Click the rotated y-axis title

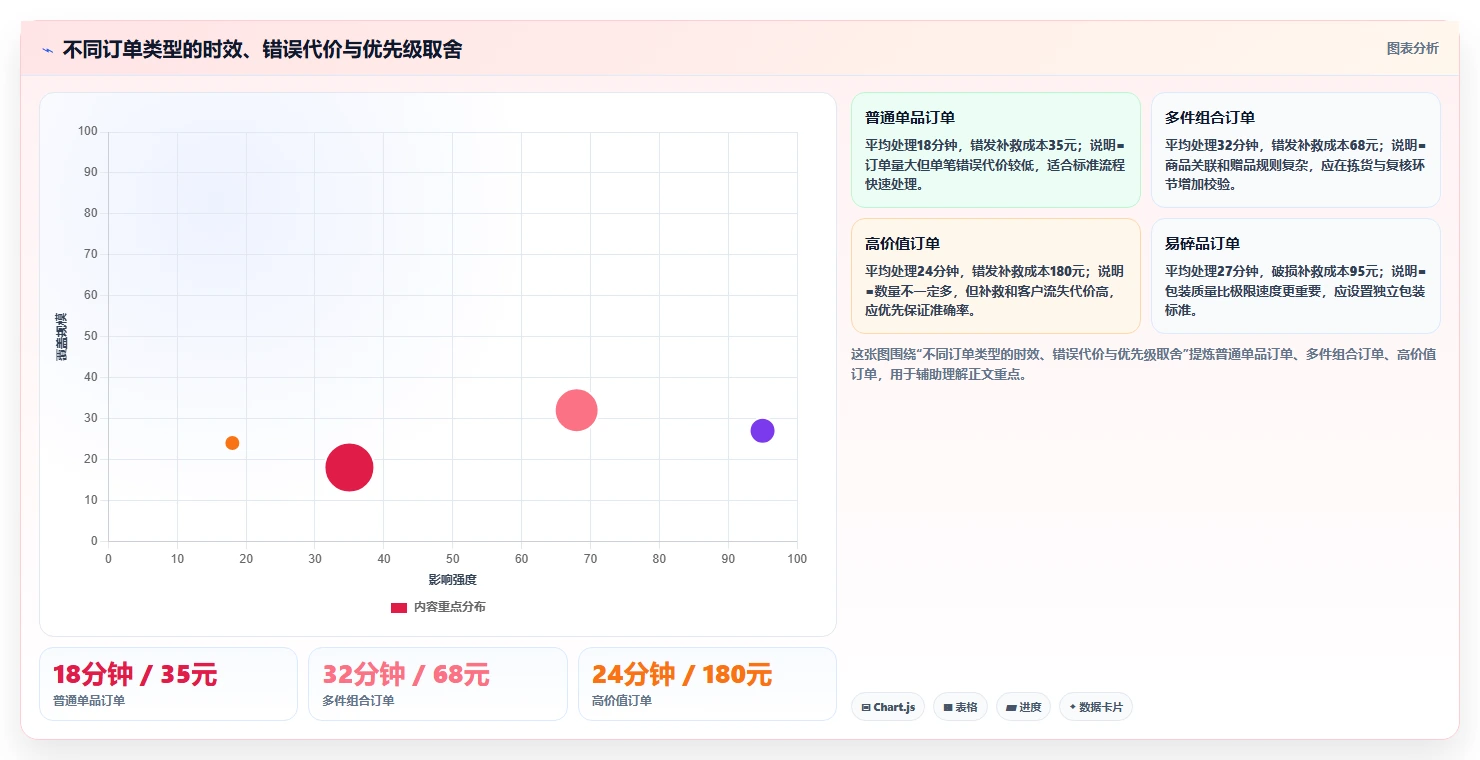62,337
